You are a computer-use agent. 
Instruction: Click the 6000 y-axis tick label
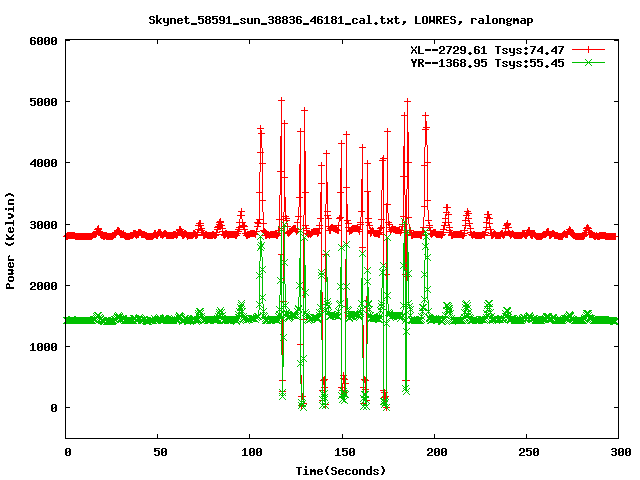[43, 41]
